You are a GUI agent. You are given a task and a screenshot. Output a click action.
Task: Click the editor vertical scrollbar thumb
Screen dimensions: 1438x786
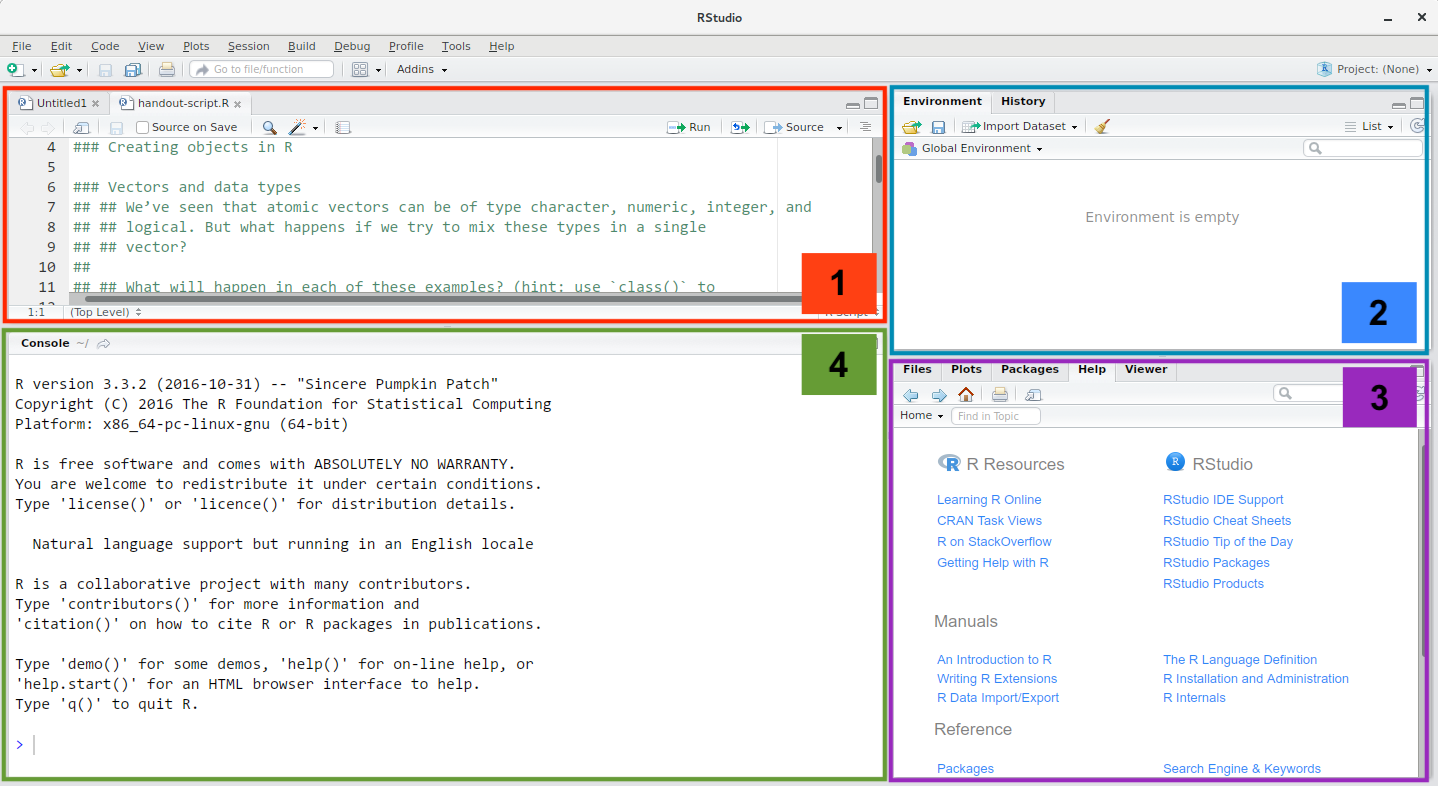click(878, 168)
